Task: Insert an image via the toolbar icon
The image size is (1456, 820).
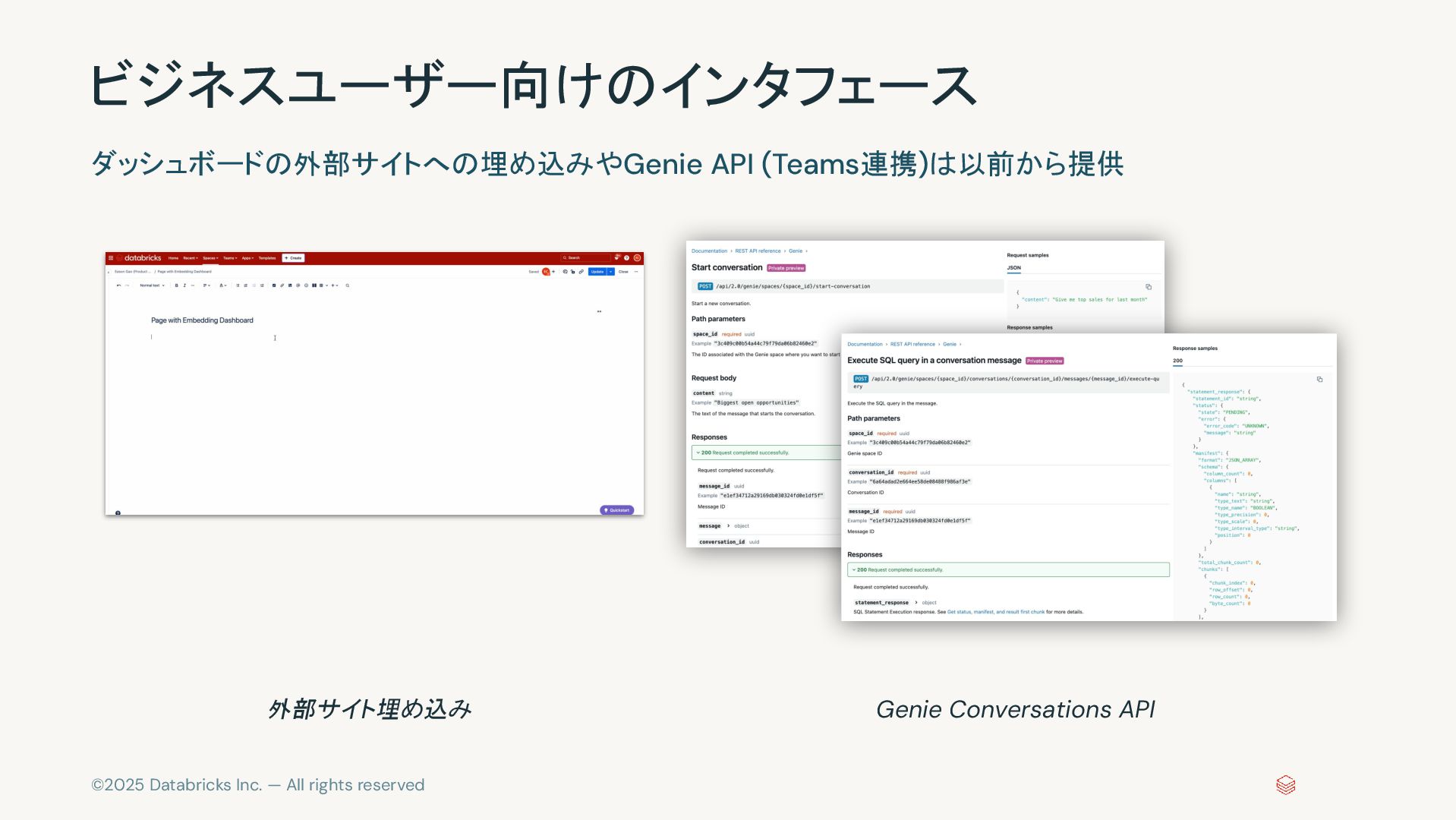Action: [x=290, y=285]
